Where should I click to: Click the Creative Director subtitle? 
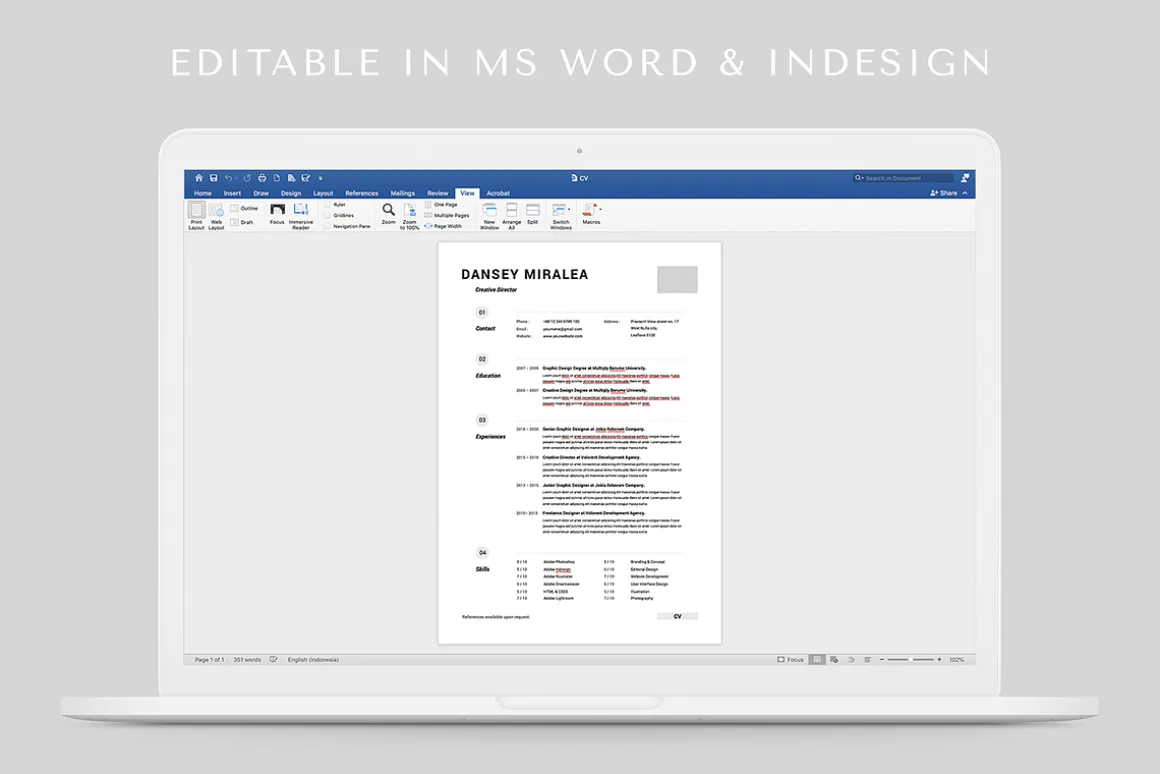(496, 290)
